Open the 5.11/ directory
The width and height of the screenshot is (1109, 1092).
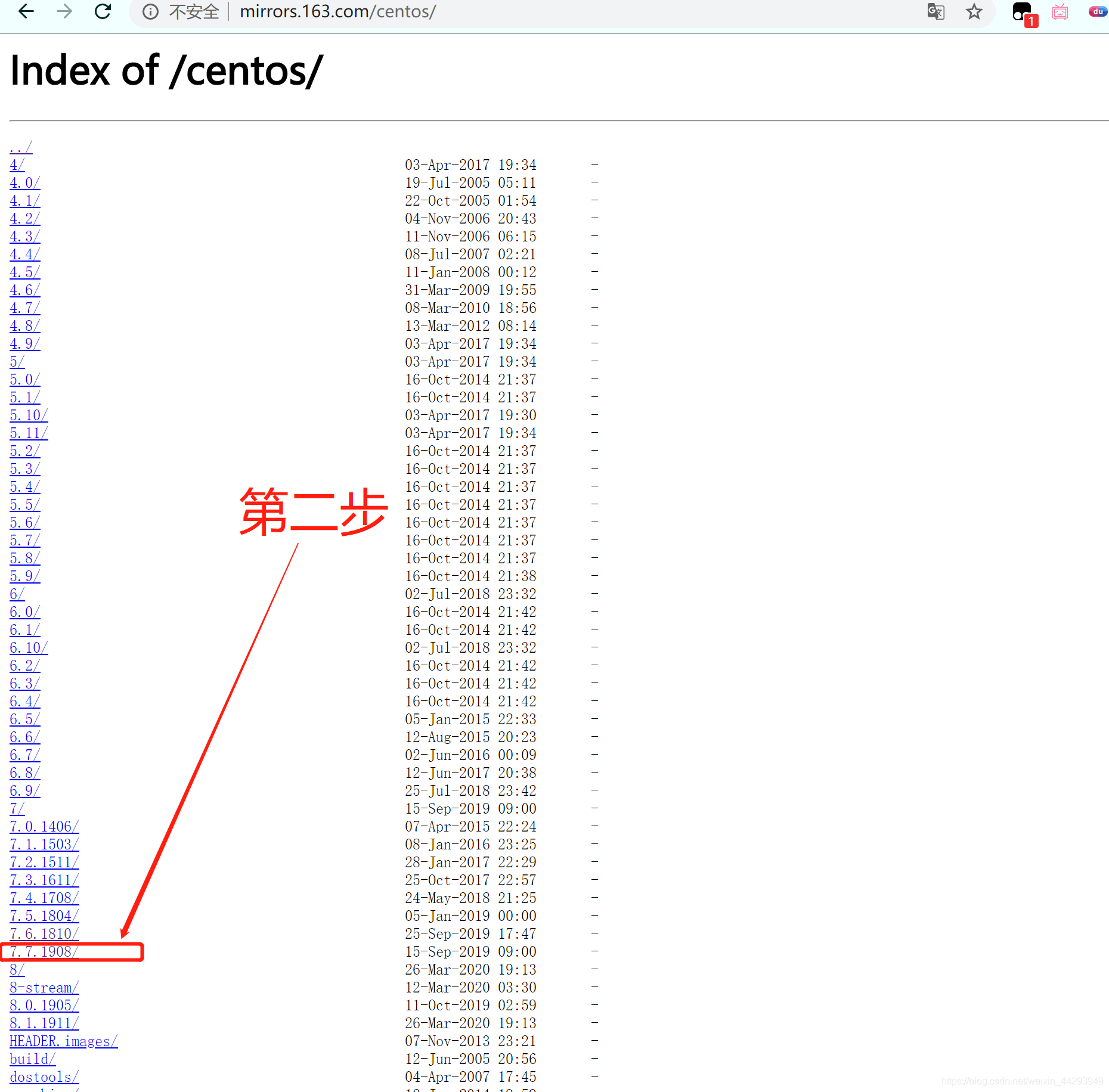coord(29,433)
